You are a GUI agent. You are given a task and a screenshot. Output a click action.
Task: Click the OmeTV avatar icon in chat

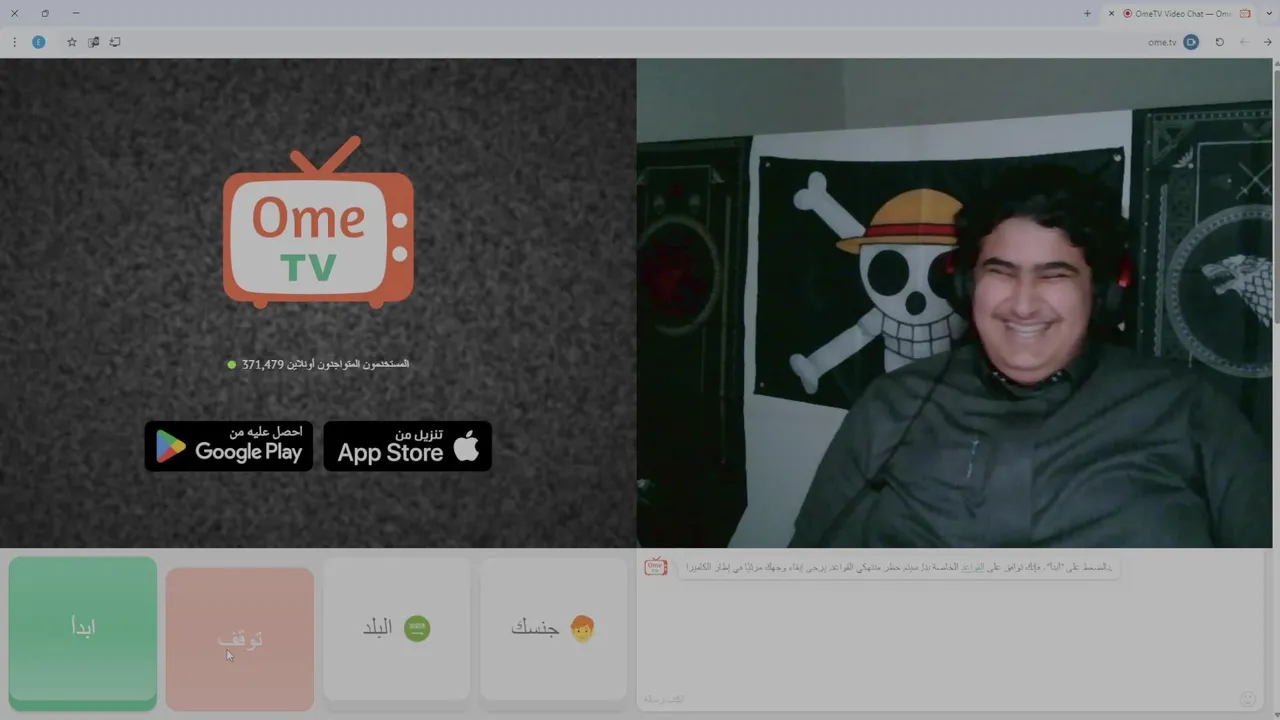click(x=656, y=567)
